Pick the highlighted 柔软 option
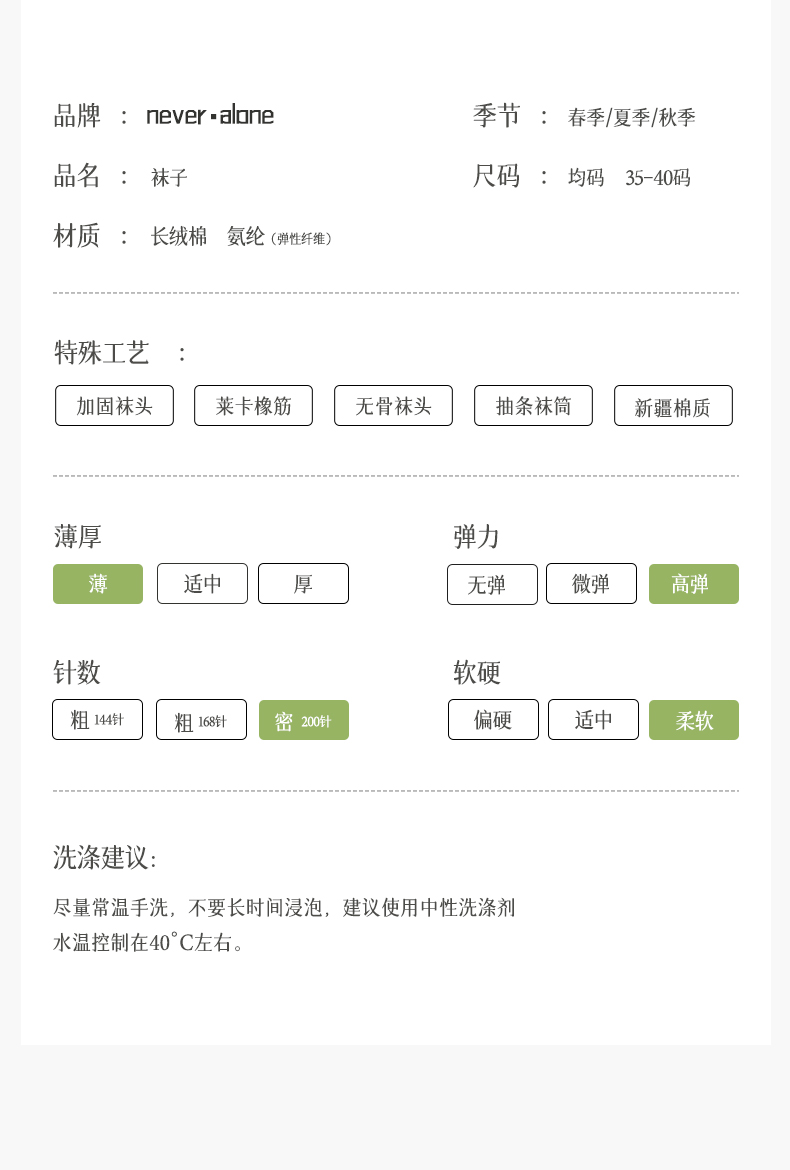 pyautogui.click(x=693, y=720)
